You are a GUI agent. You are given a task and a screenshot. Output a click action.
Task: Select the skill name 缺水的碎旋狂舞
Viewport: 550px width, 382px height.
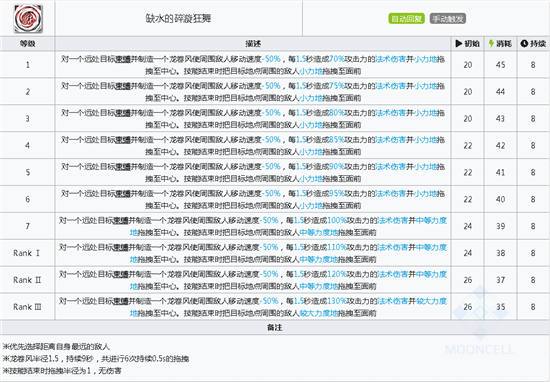point(179,18)
